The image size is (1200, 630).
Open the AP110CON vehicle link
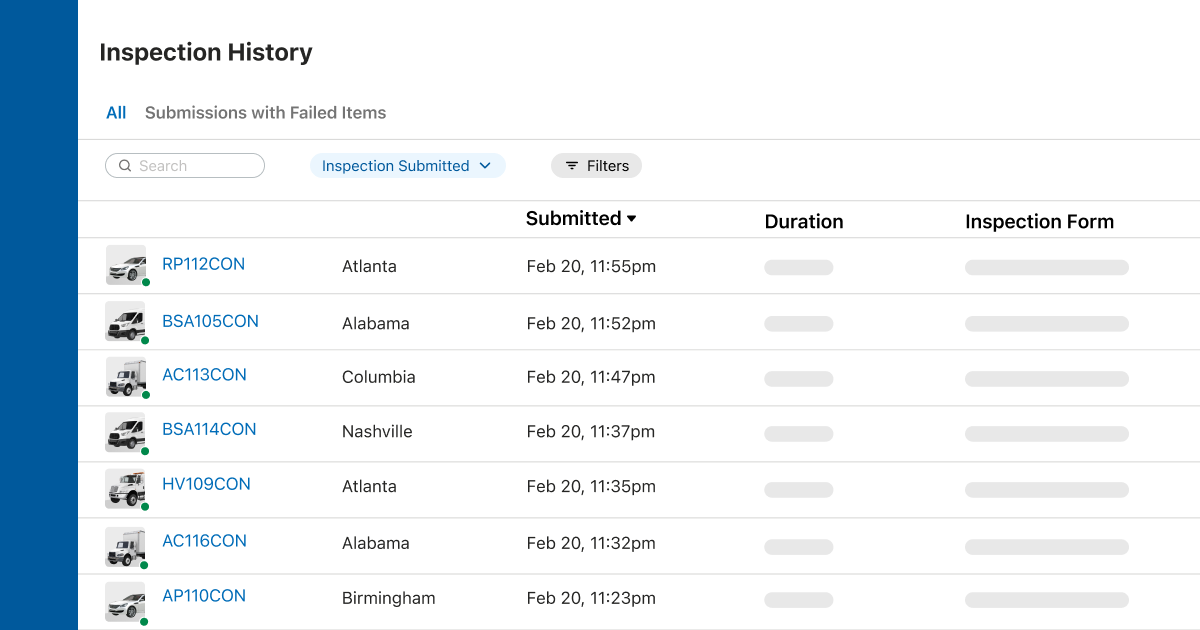click(203, 596)
